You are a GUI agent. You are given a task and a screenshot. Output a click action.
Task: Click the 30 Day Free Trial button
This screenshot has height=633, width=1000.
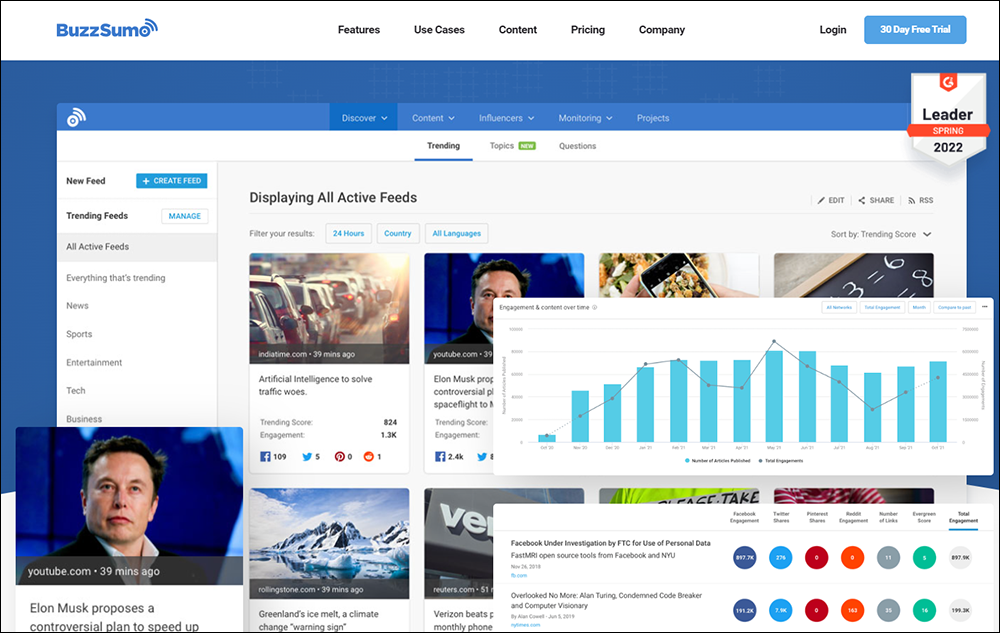click(x=915, y=29)
